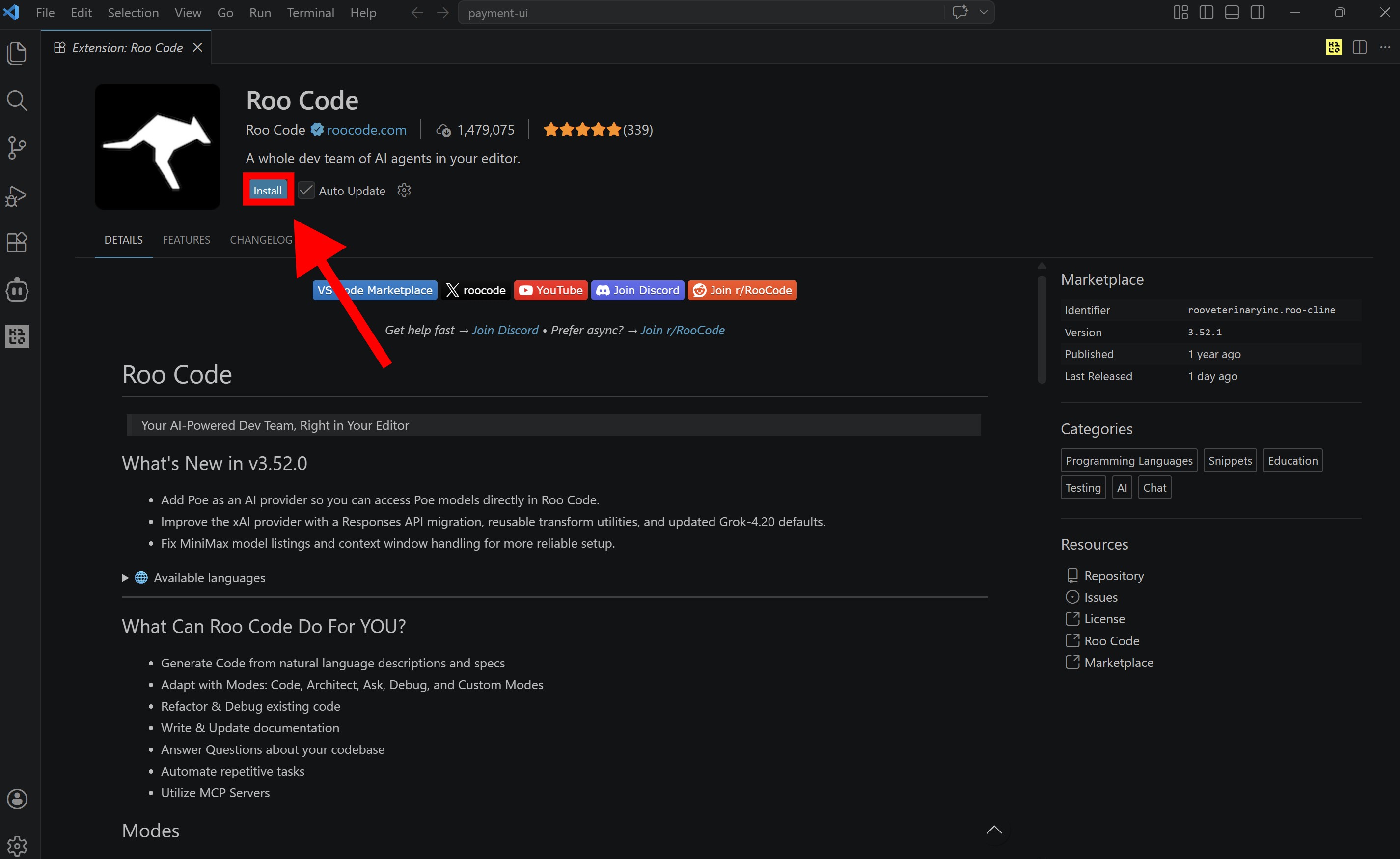The image size is (1400, 859).
Task: Click the Manage gear in activity bar
Action: tap(17, 845)
